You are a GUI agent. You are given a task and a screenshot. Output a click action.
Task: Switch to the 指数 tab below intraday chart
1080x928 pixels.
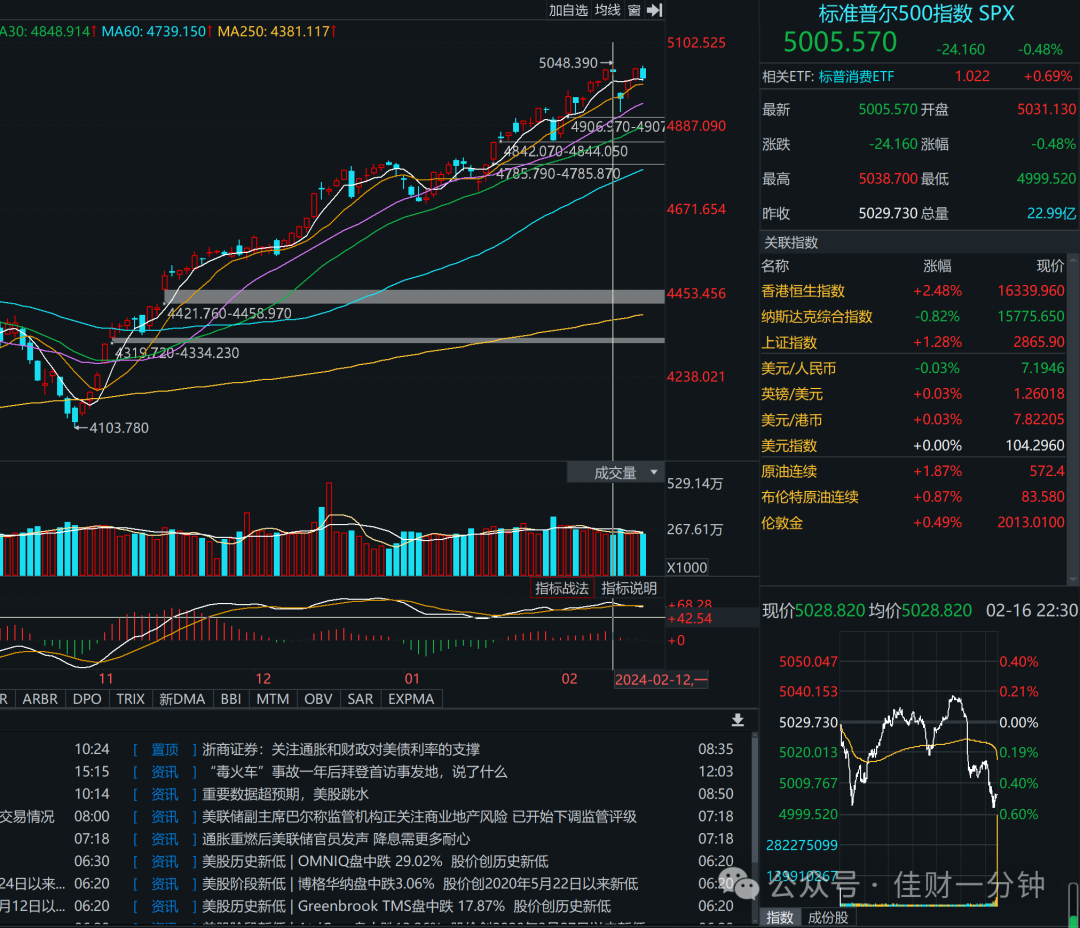click(x=780, y=918)
